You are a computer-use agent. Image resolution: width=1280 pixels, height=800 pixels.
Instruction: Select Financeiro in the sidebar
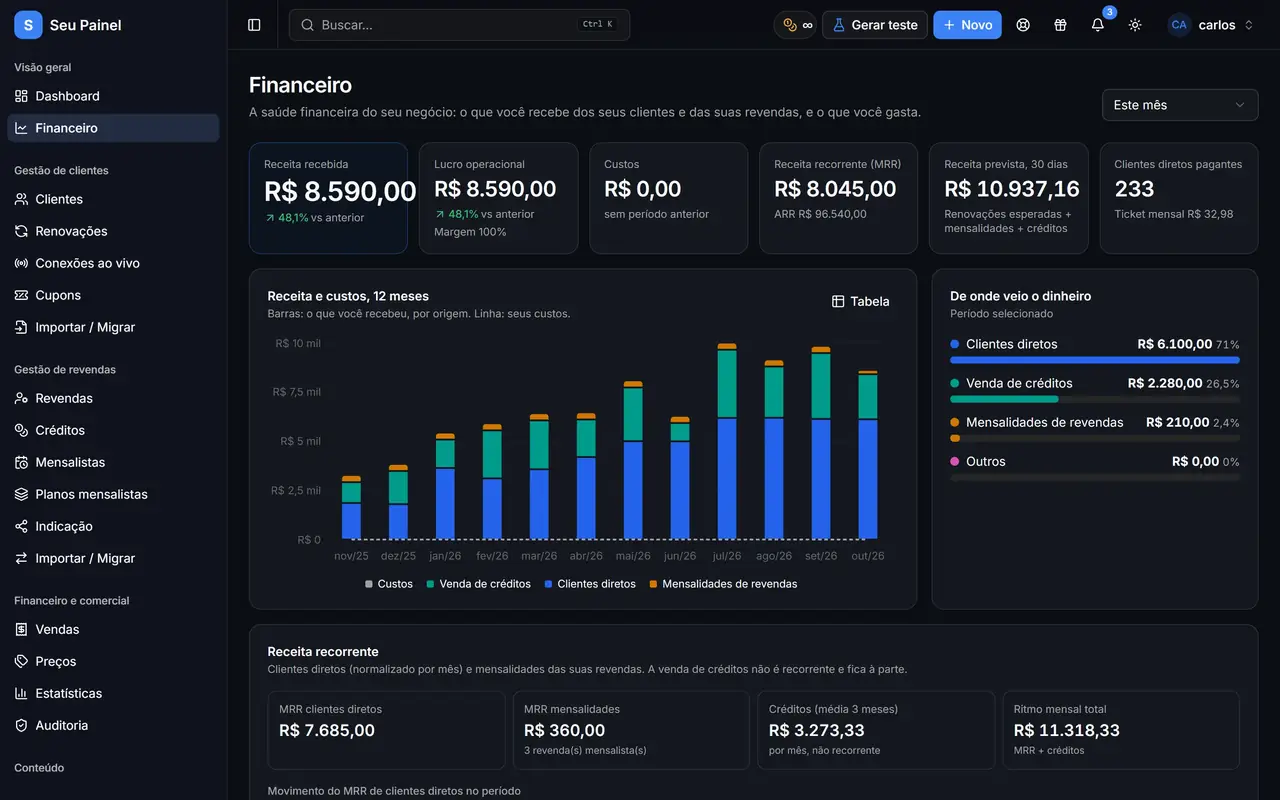(113, 128)
